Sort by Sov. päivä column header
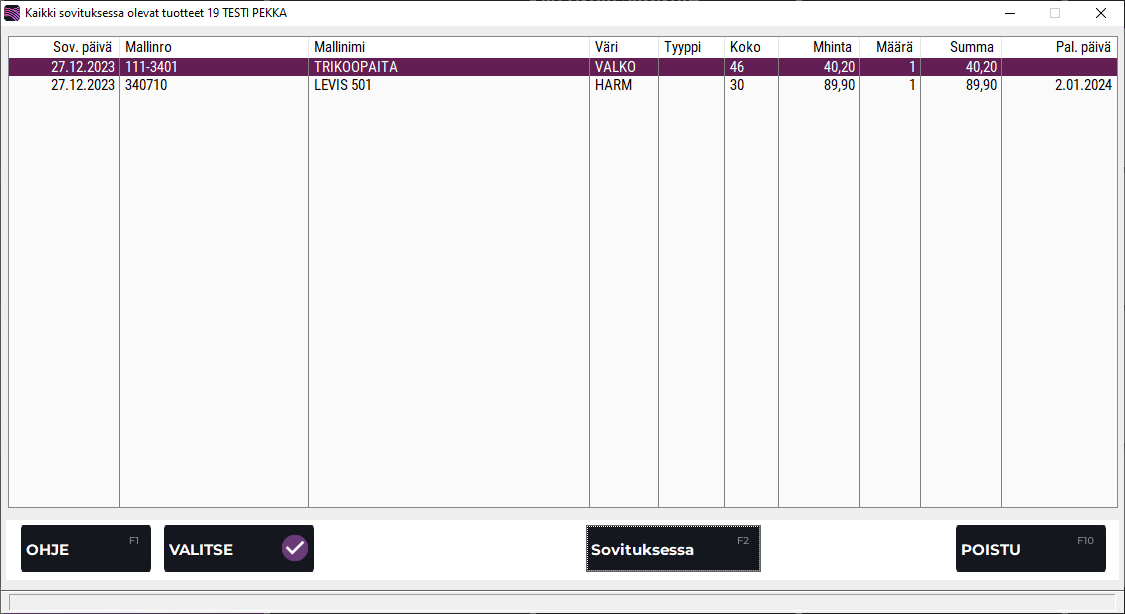This screenshot has height=614, width=1125. click(x=64, y=47)
